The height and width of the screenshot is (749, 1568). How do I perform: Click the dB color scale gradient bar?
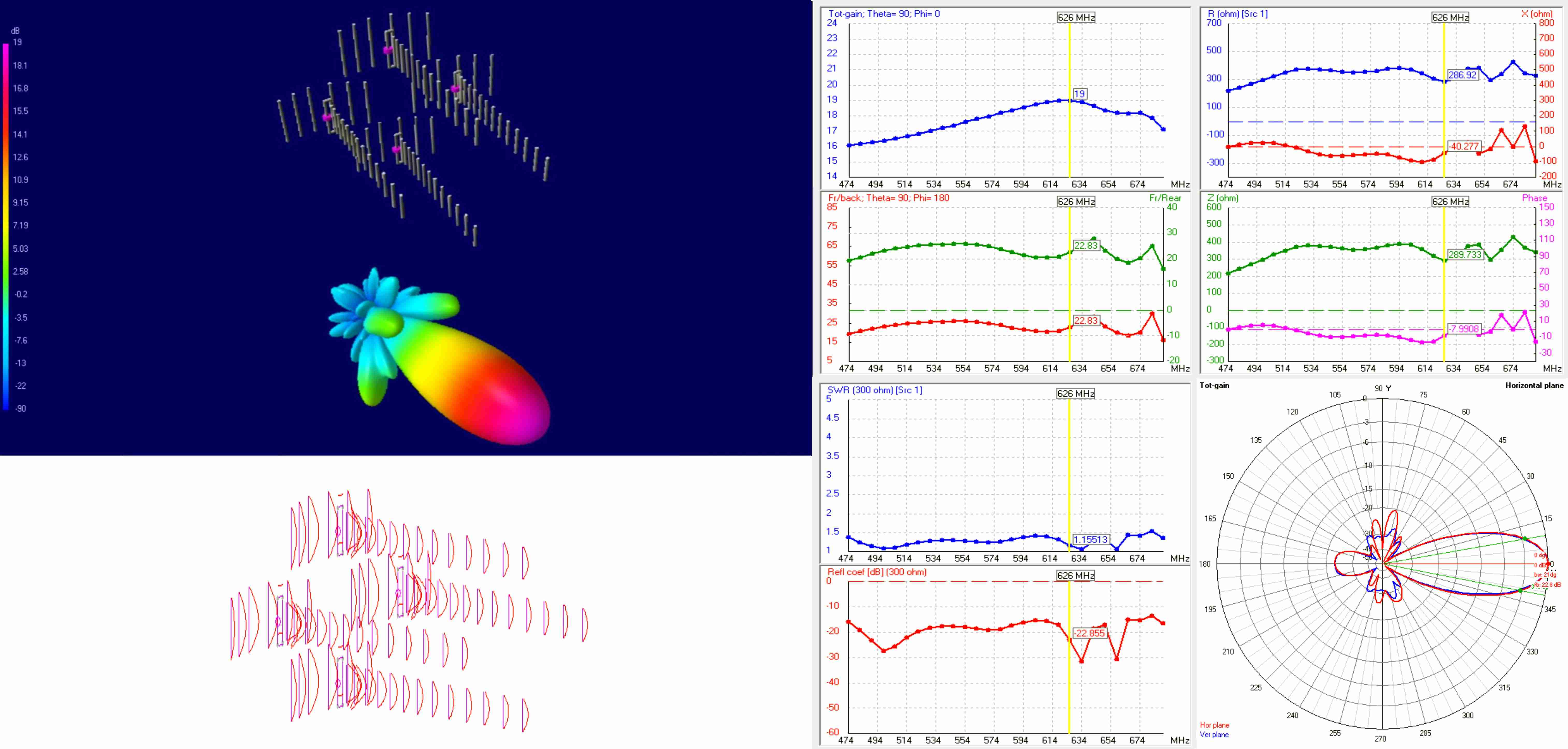point(5,226)
